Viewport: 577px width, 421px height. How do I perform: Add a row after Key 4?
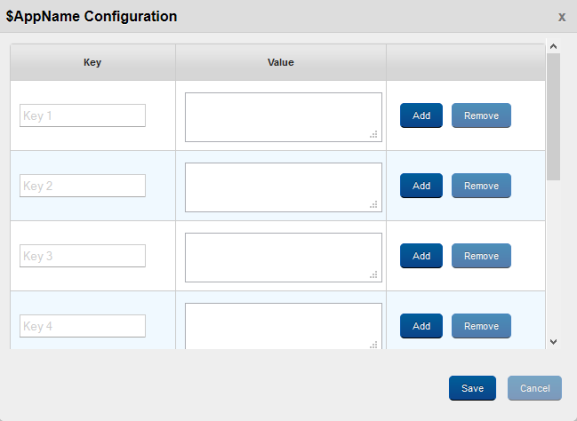[421, 326]
